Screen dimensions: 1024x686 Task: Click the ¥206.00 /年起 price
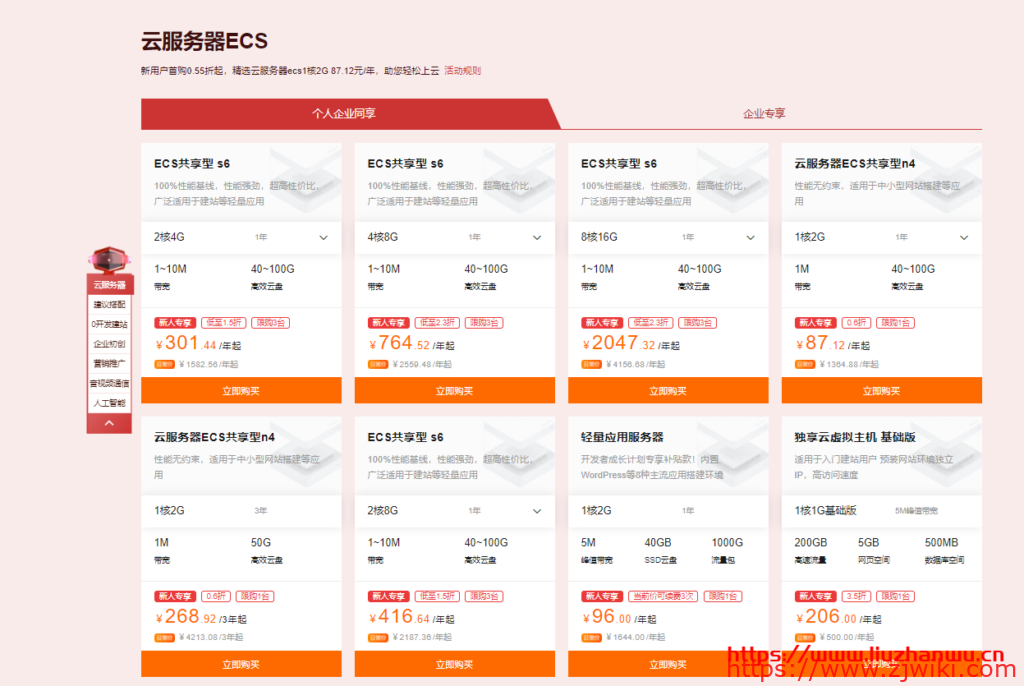coord(839,617)
